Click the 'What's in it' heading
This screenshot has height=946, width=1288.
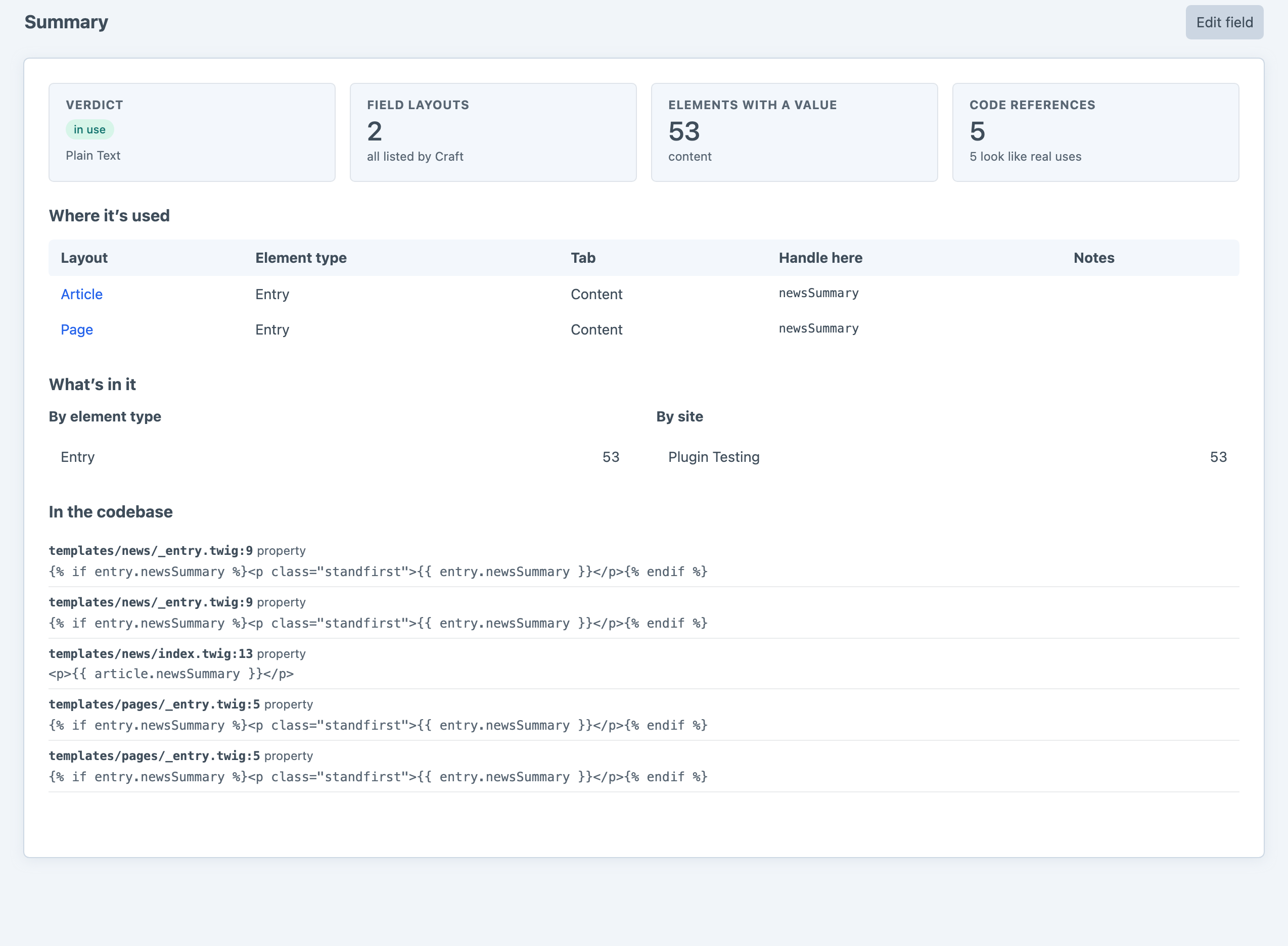92,384
